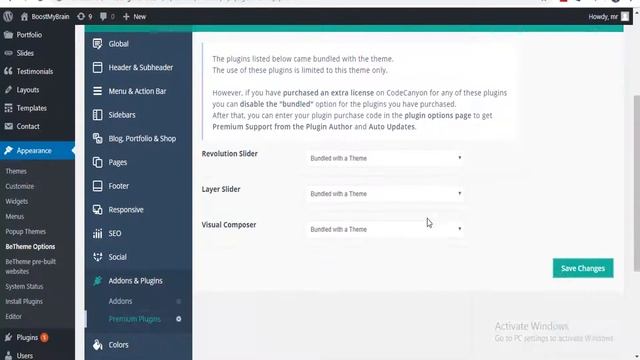Click the Colors paint bucket icon
The height and width of the screenshot is (360, 640).
coord(97,344)
